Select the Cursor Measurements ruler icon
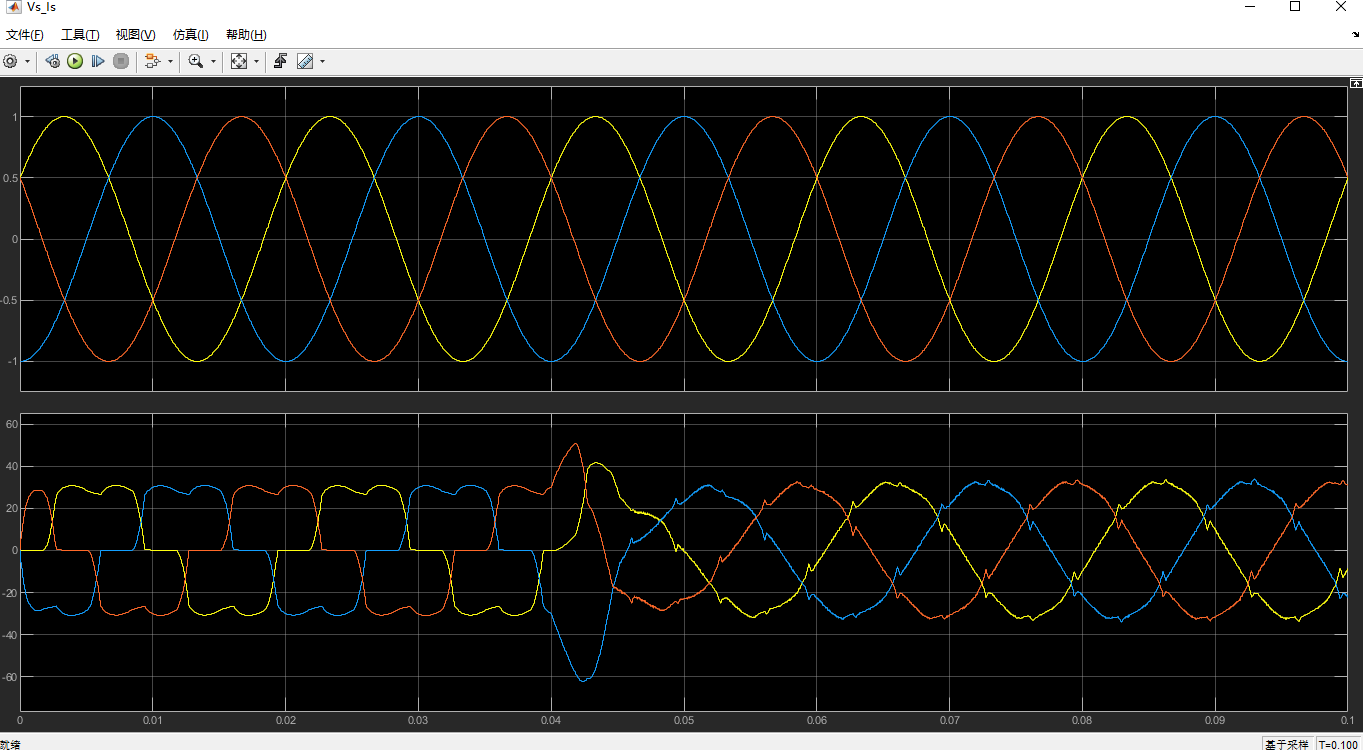Screen dimensions: 1363x750 [x=303, y=61]
